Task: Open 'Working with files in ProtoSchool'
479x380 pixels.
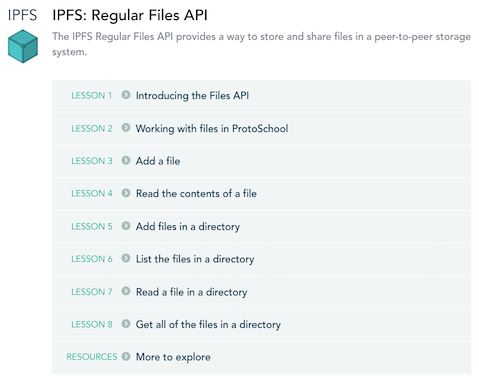Action: (212, 128)
